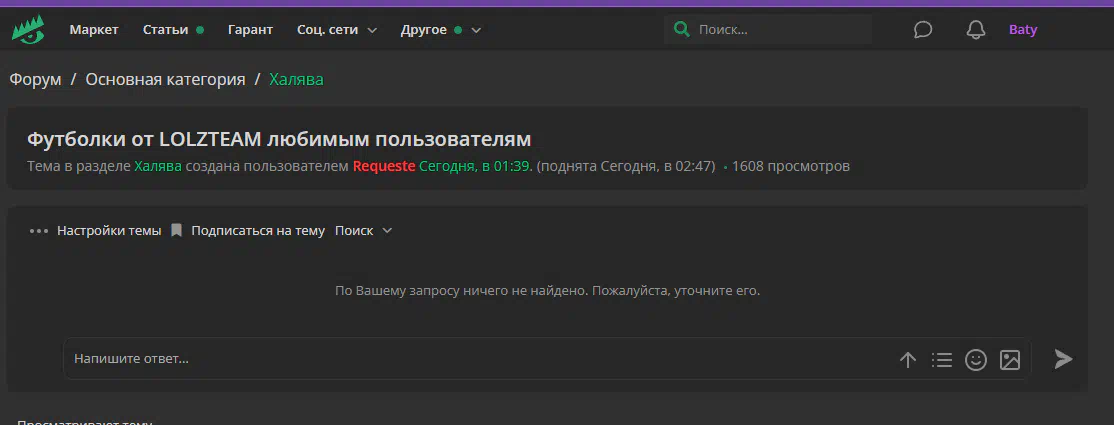Click the 1608 просмотров text

(791, 166)
